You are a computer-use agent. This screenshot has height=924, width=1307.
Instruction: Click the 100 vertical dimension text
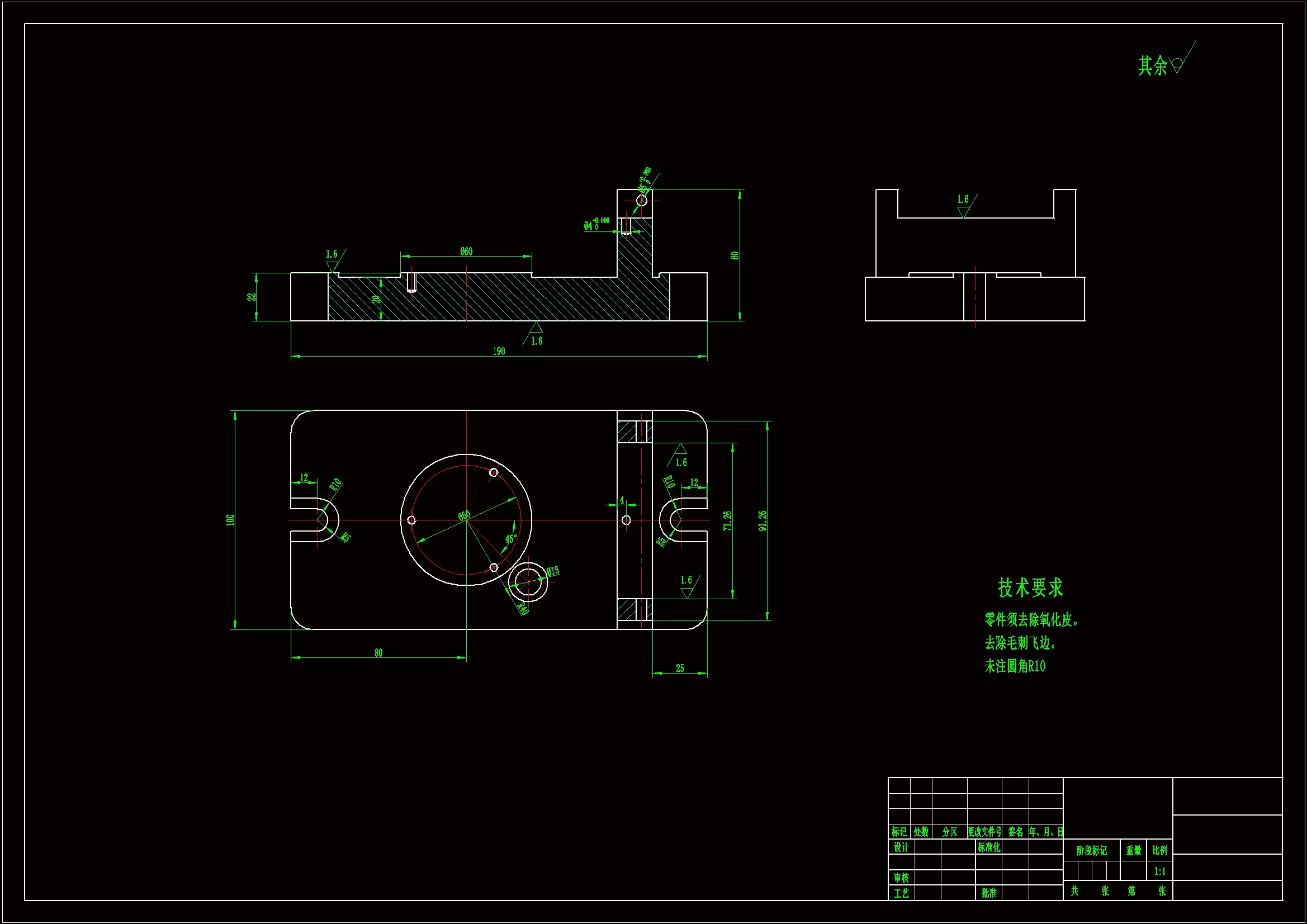coord(230,520)
